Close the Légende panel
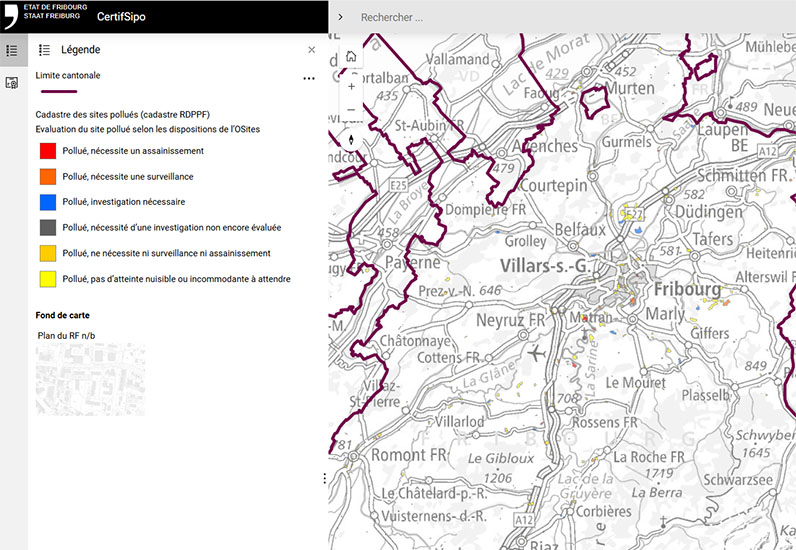This screenshot has width=796, height=550. pyautogui.click(x=311, y=50)
